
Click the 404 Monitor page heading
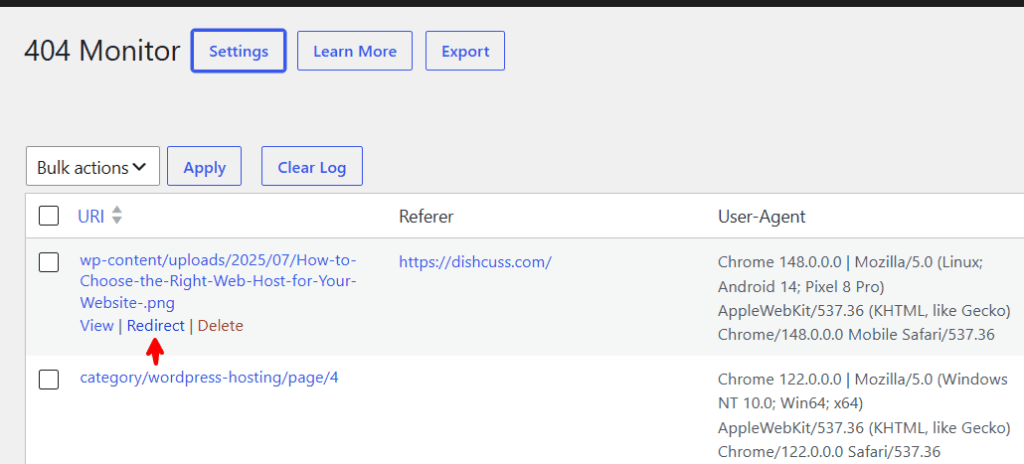102,51
